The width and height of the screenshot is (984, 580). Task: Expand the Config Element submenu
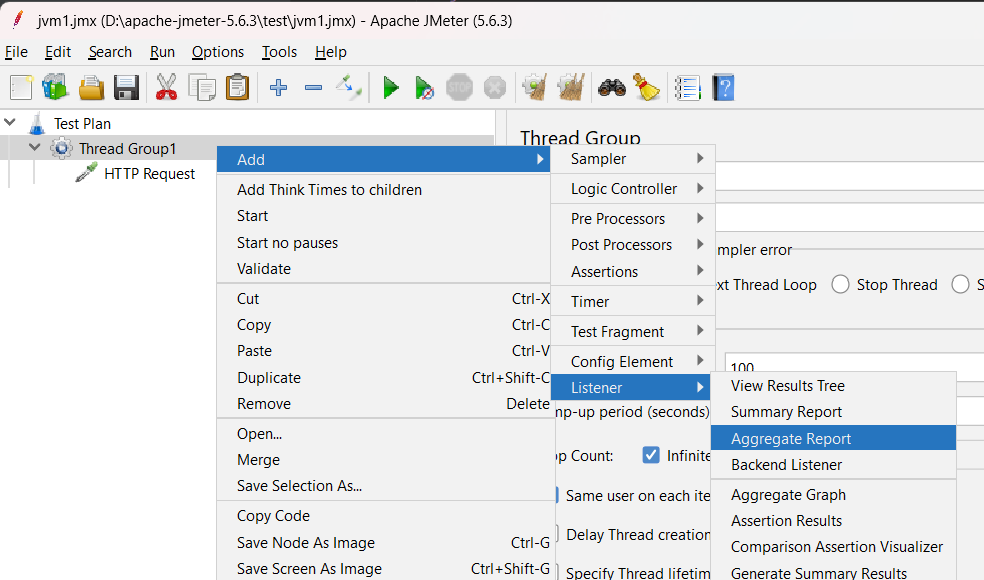(x=633, y=362)
